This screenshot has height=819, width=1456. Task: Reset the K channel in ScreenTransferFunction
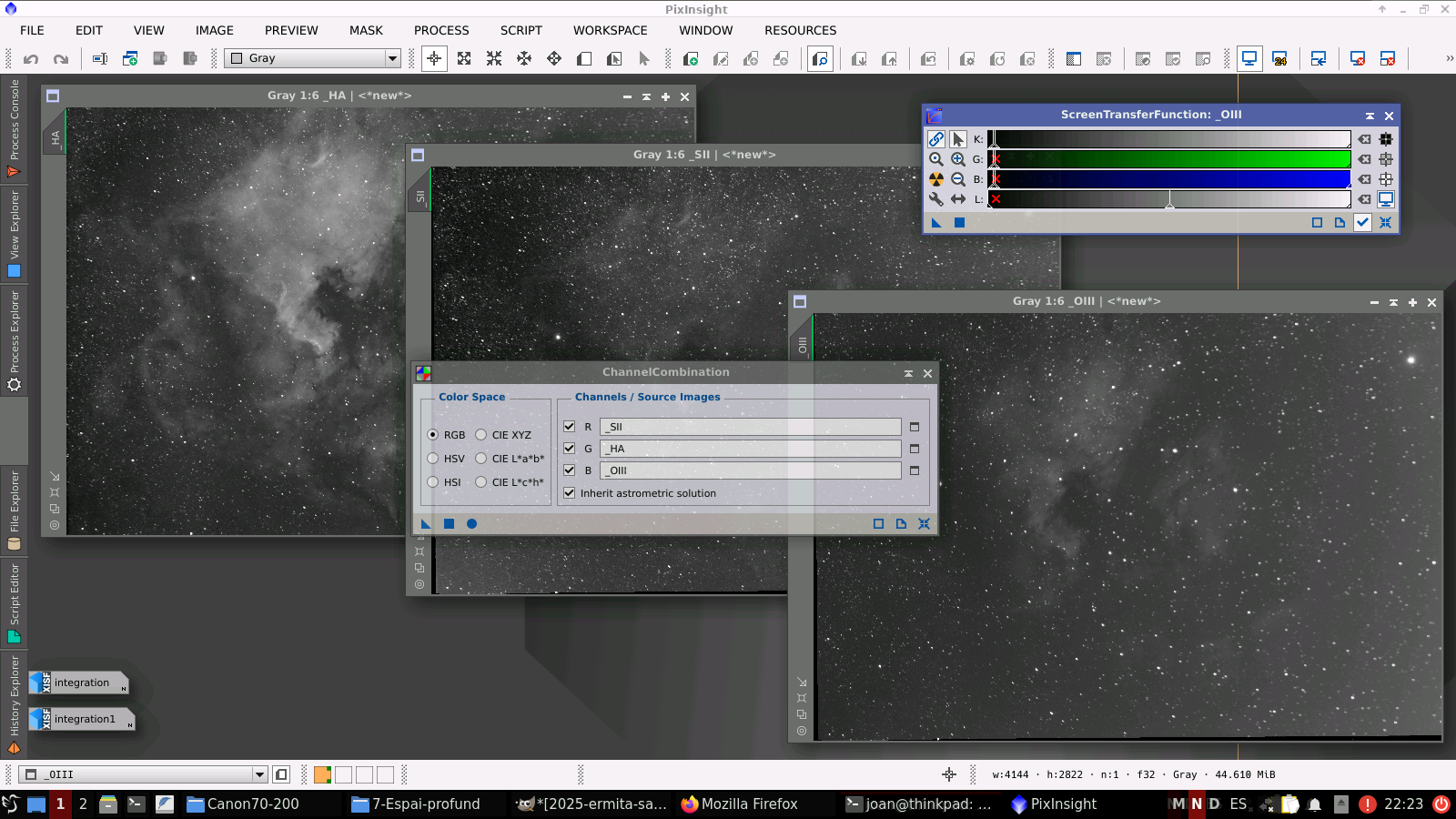click(x=1364, y=139)
